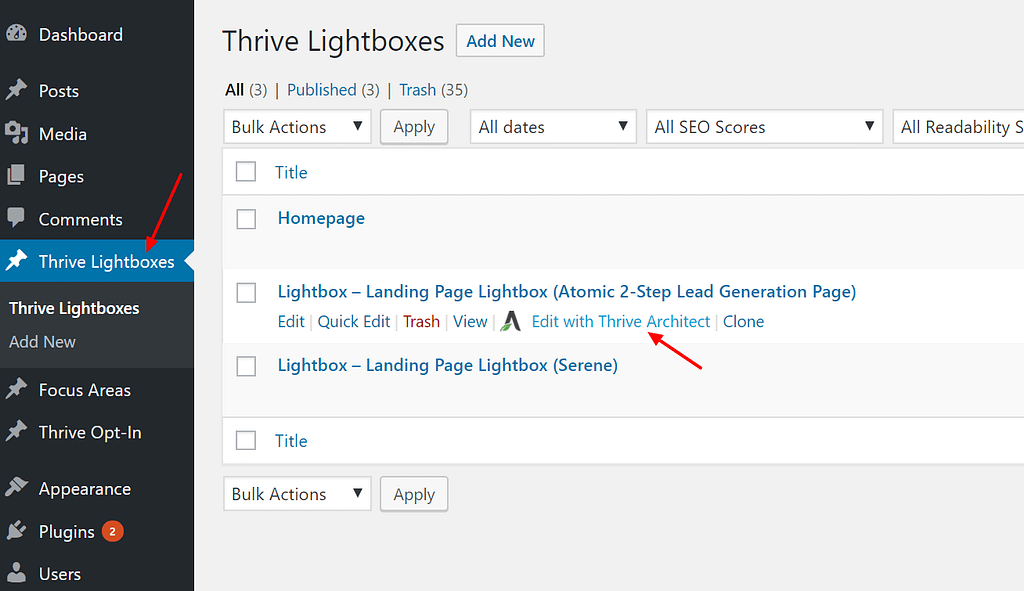The image size is (1024, 591).
Task: Open the All SEO Scores dropdown
Action: pos(764,127)
